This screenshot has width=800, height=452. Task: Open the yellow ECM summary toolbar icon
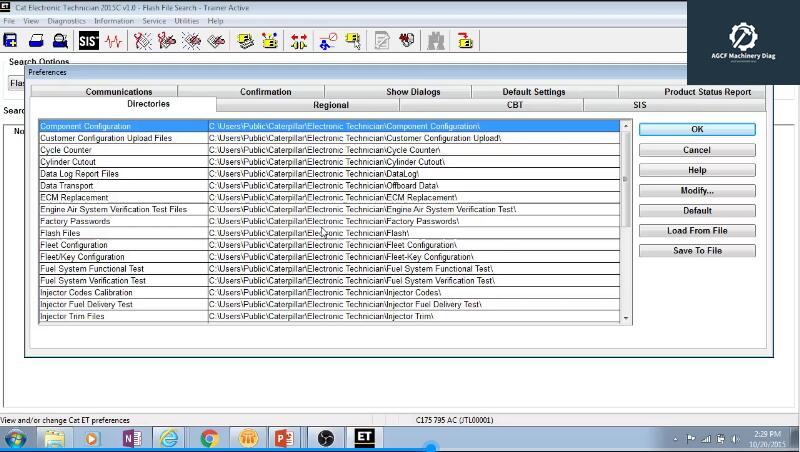click(x=245, y=40)
